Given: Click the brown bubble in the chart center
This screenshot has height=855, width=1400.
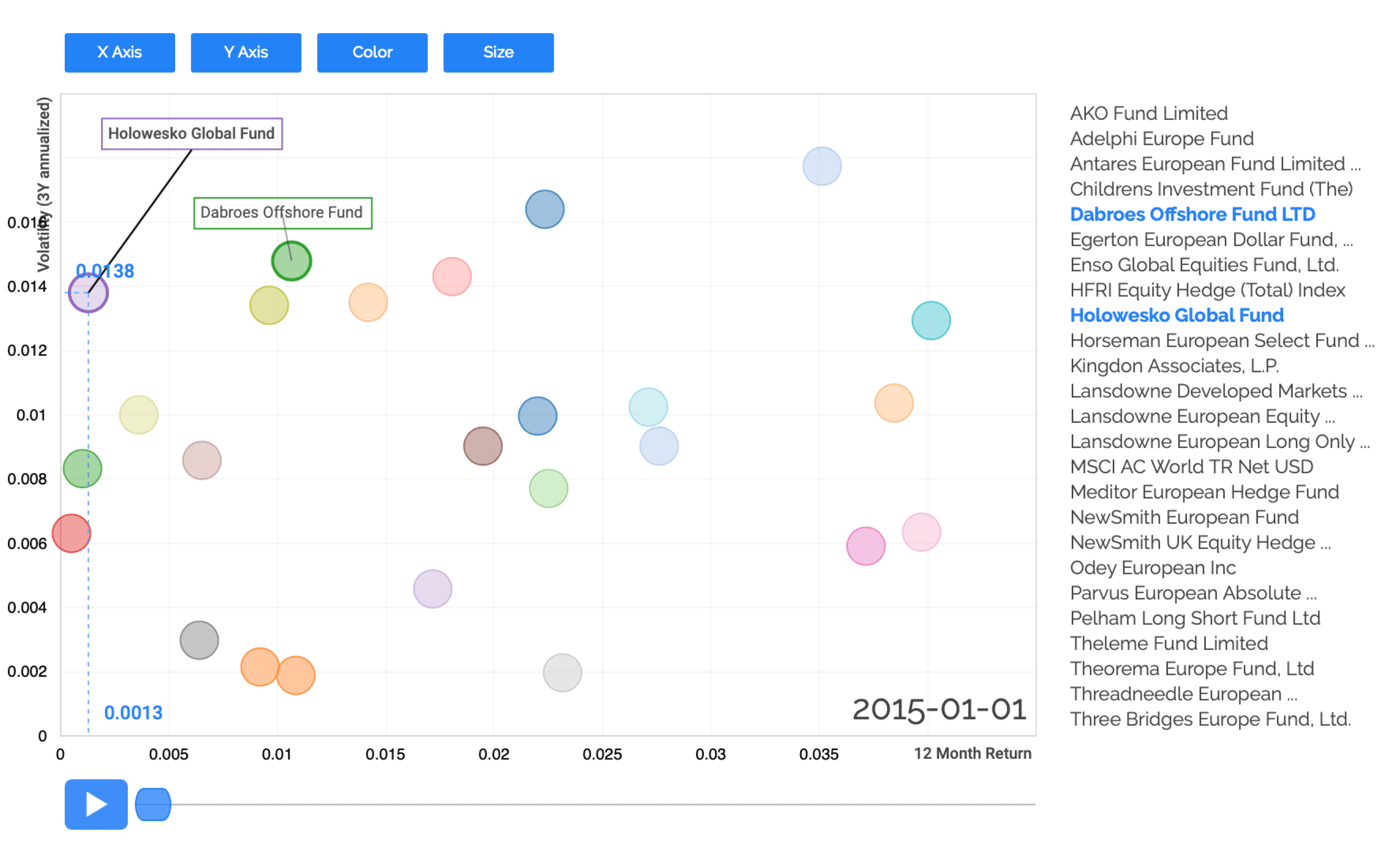Looking at the screenshot, I should 482,446.
